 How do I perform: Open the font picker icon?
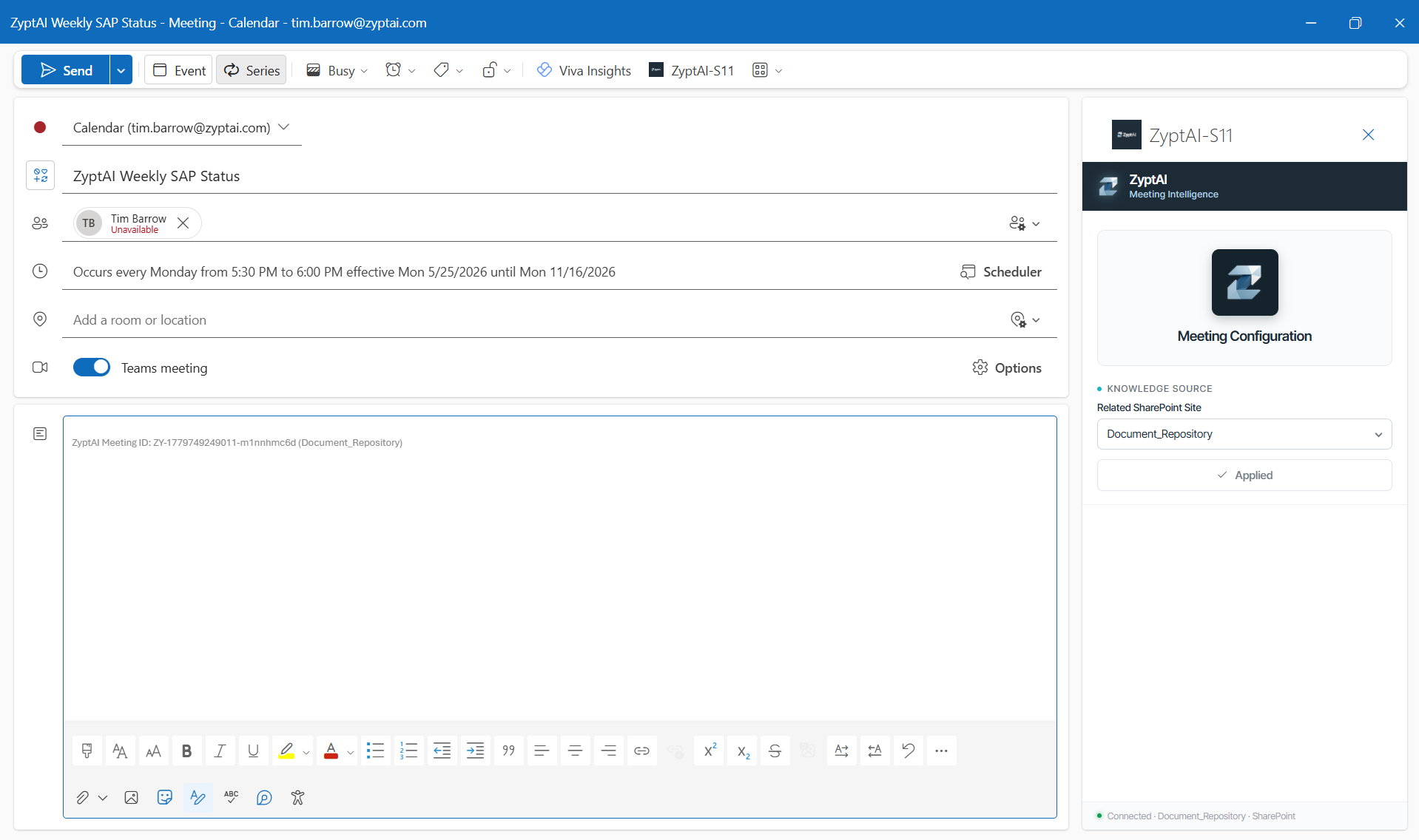[121, 751]
